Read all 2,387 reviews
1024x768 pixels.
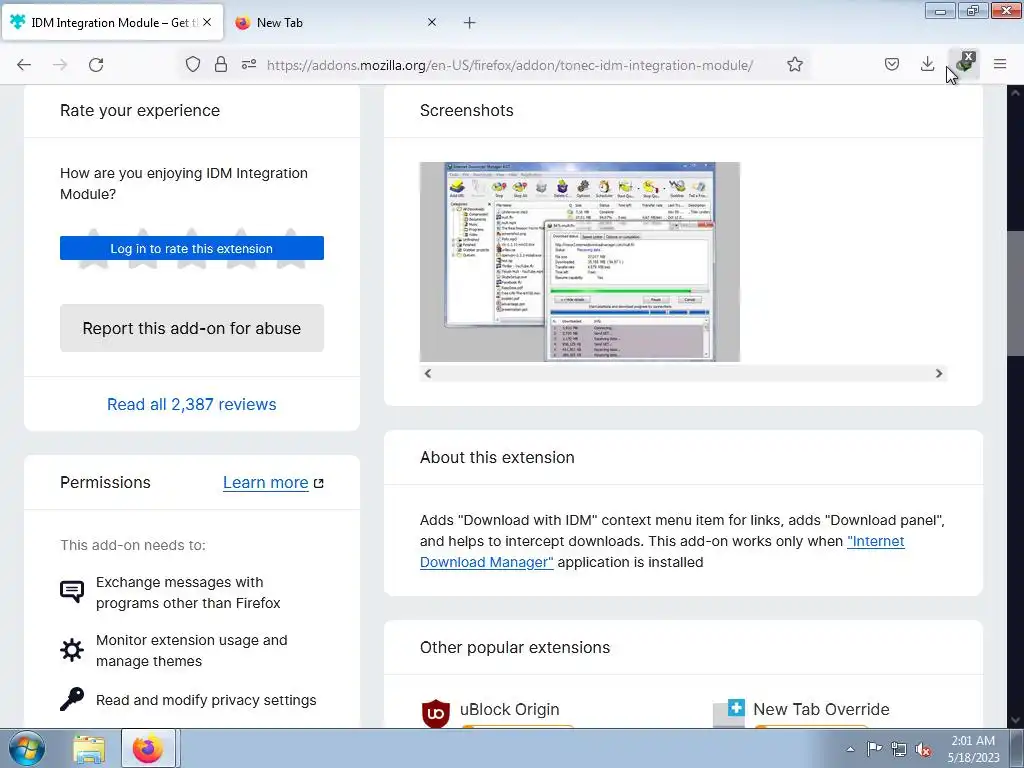(x=192, y=404)
